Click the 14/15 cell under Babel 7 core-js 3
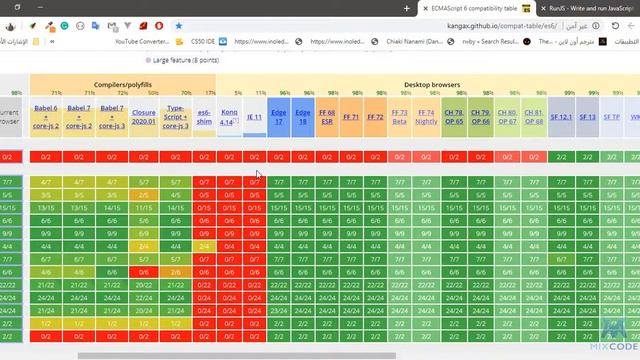 pyautogui.click(x=111, y=208)
